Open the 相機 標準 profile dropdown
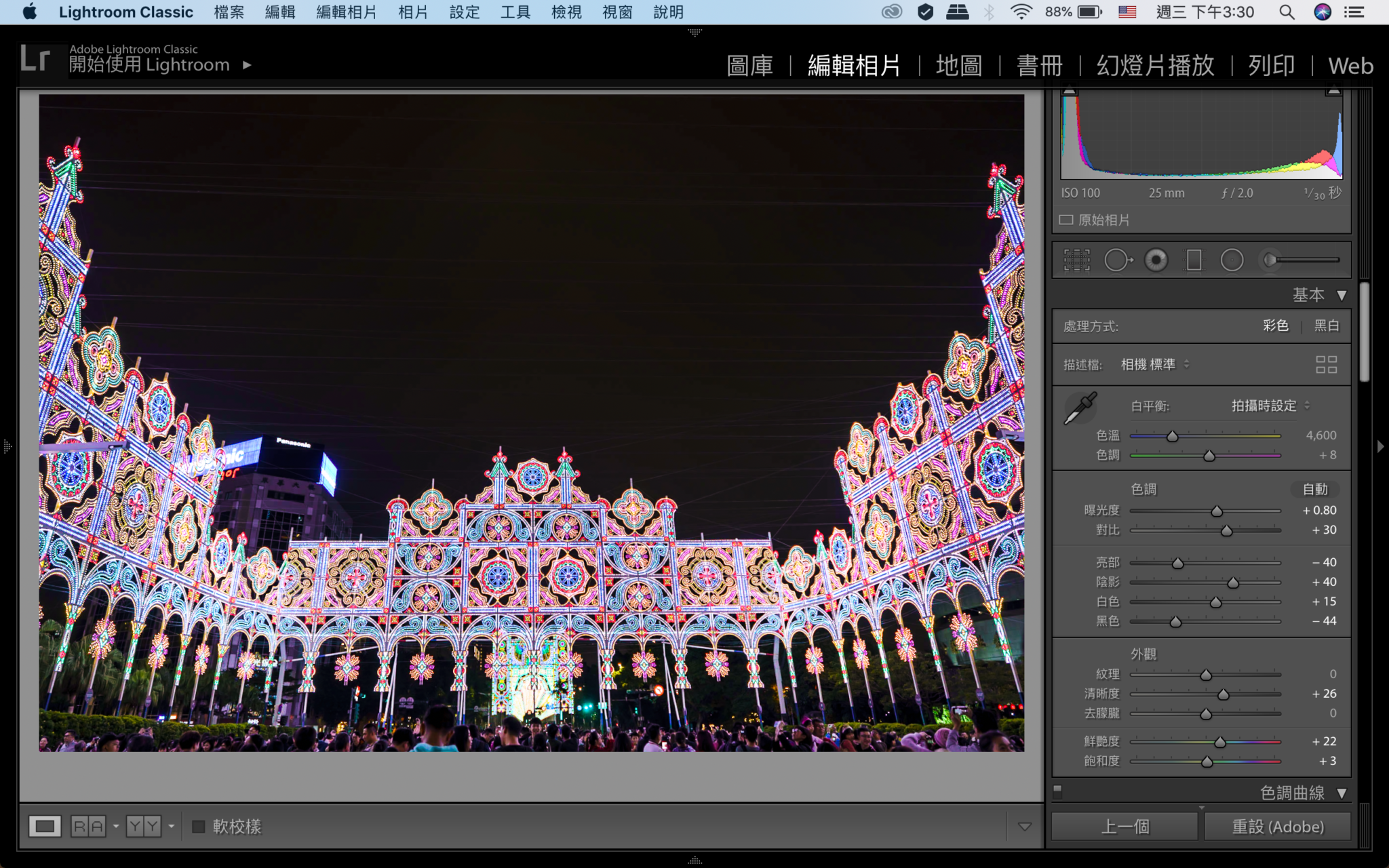 pos(1155,364)
